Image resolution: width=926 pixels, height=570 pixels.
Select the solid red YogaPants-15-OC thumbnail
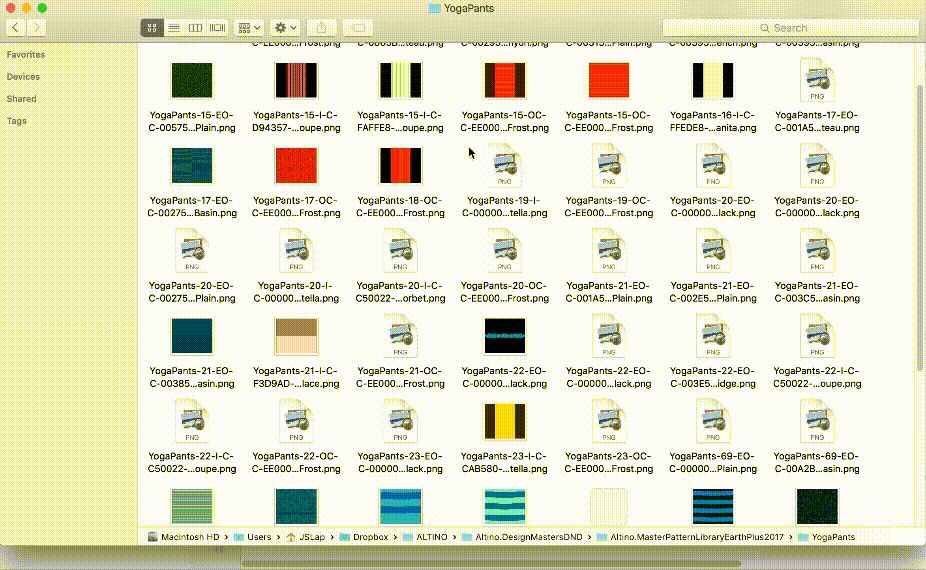(x=609, y=80)
